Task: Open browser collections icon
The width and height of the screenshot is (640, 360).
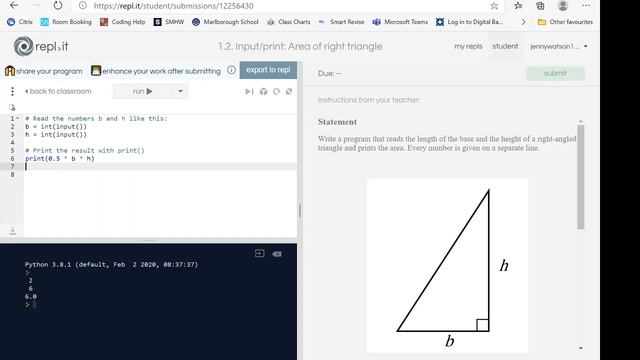Action: point(540,6)
